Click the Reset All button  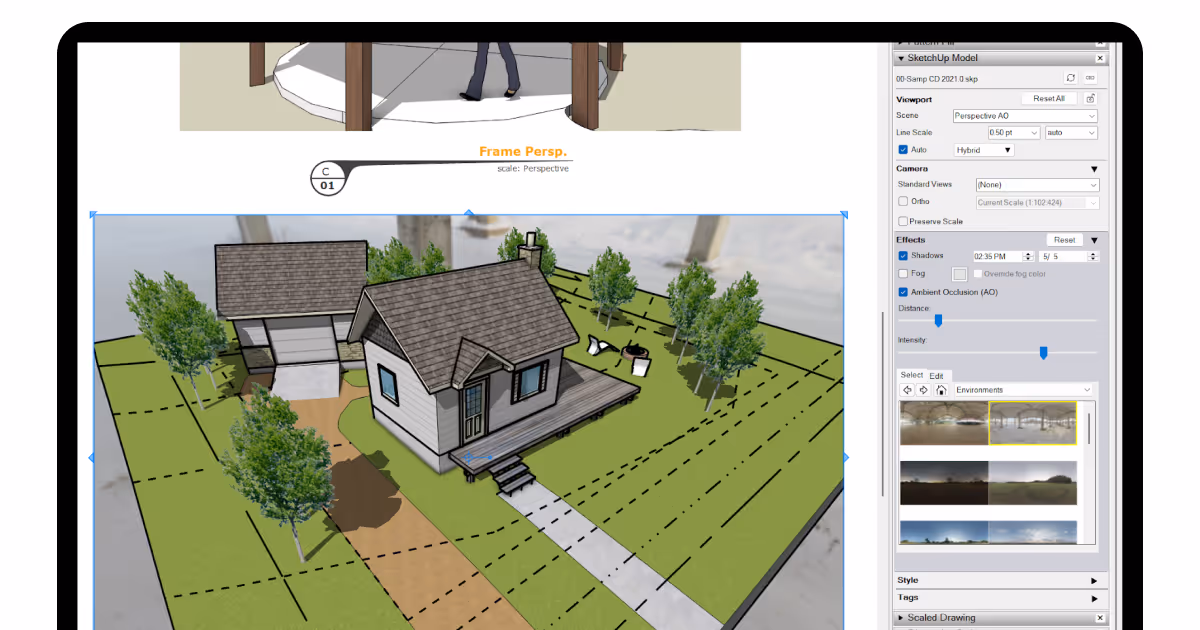click(1049, 99)
